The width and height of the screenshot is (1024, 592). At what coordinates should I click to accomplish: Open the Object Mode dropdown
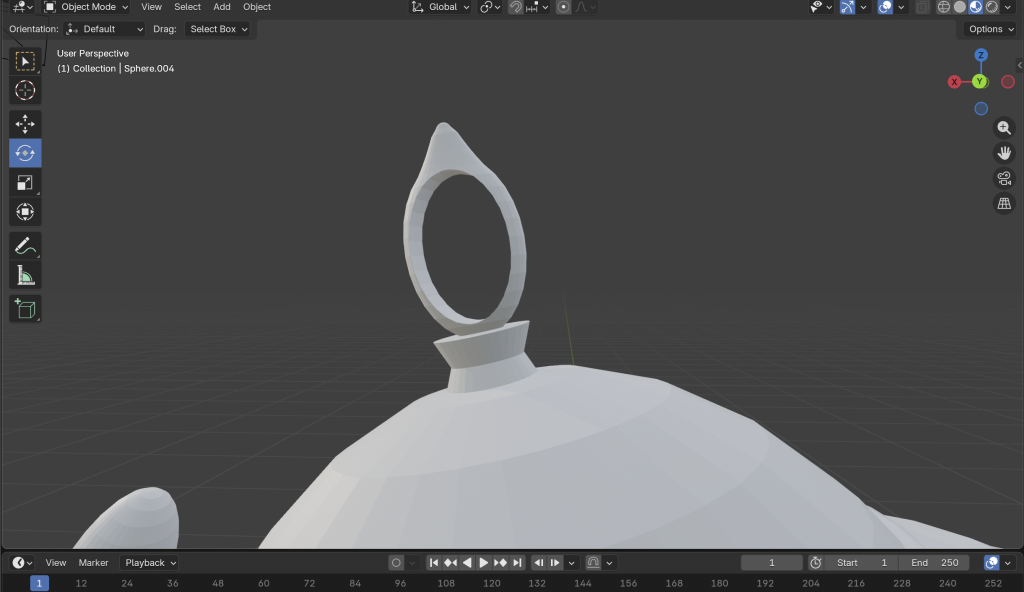(86, 7)
